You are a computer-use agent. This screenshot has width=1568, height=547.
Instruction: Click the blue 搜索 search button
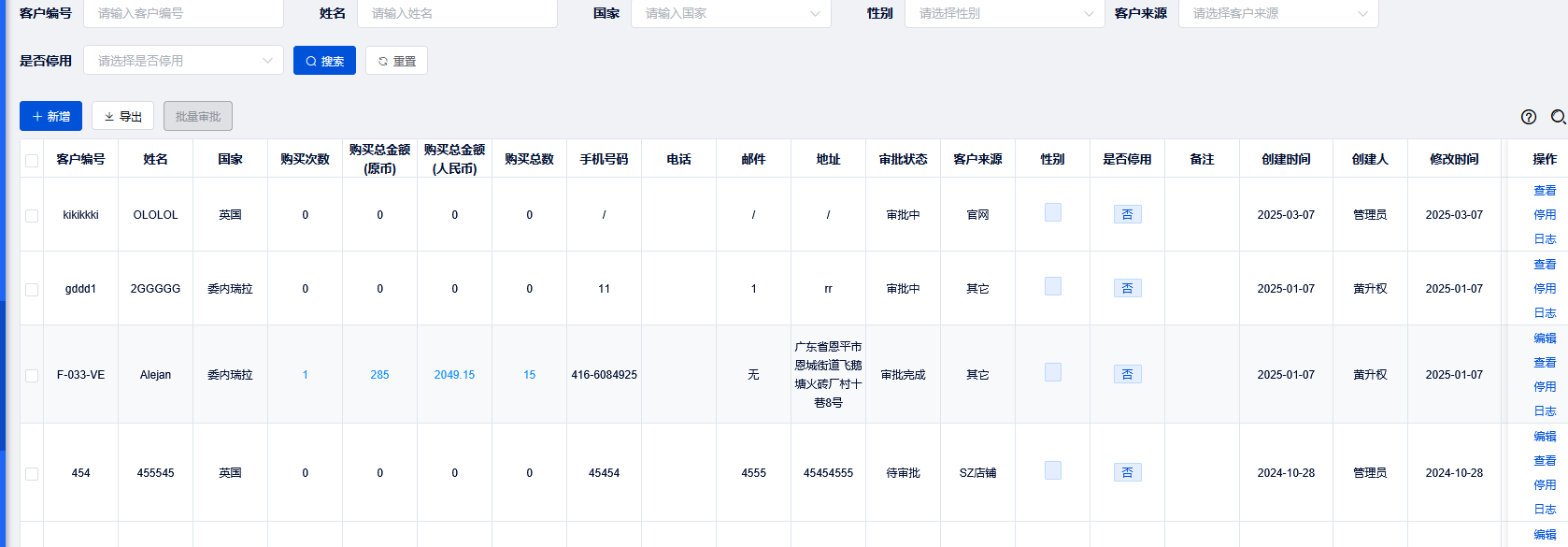(x=324, y=61)
